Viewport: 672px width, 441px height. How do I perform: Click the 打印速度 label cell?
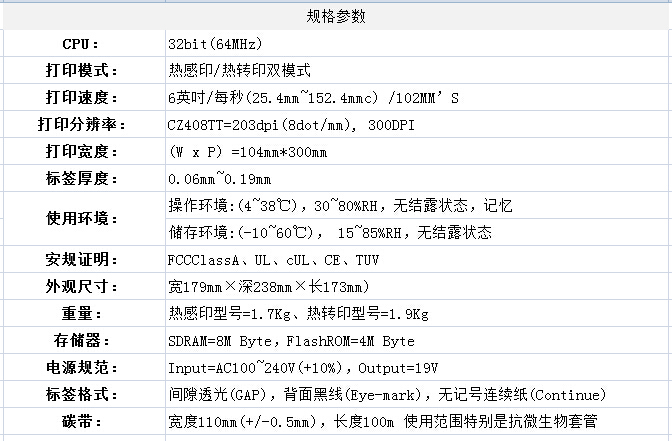point(81,98)
